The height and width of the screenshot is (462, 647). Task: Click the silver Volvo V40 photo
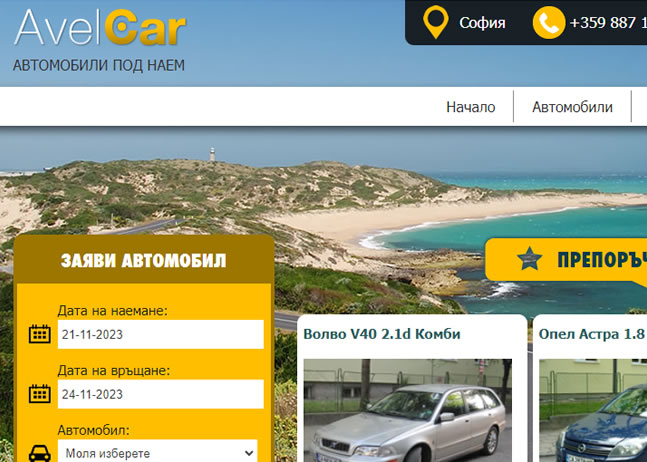[408, 410]
